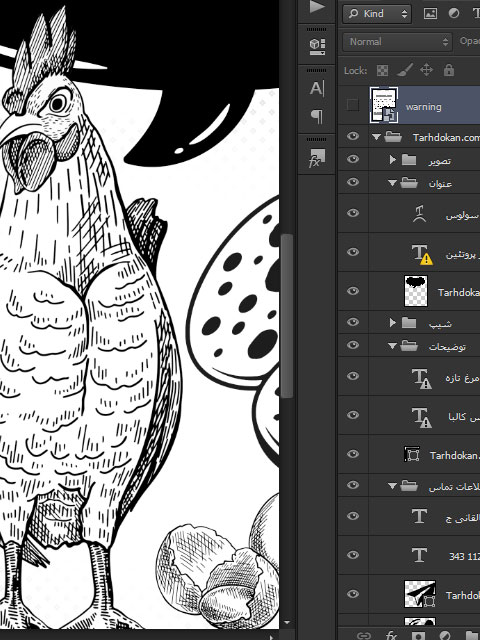Open the 3D panel icon
480x640 pixels.
[317, 47]
